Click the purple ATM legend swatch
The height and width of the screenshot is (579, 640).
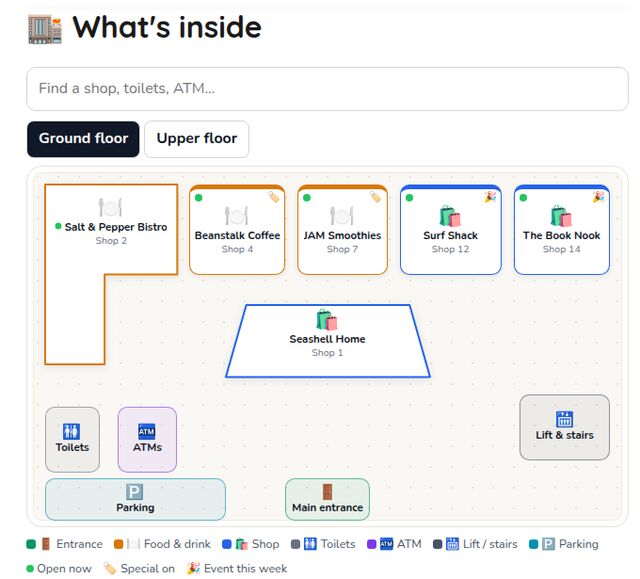coord(371,544)
